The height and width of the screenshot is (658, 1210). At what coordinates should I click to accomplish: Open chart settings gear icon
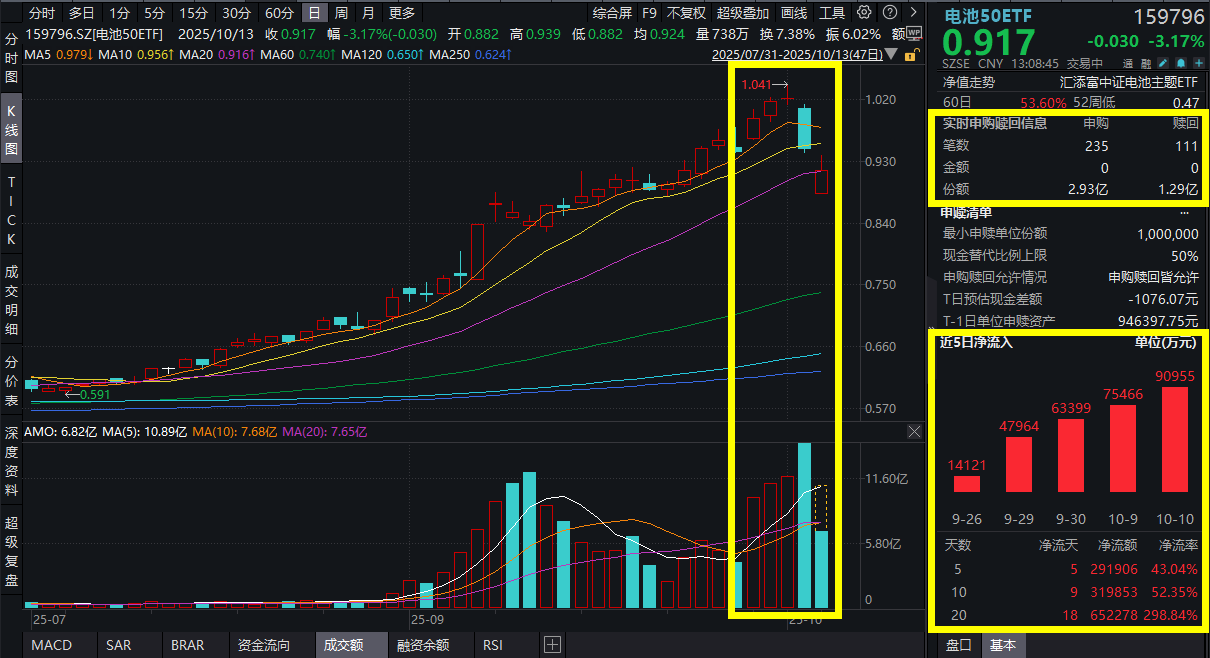[x=863, y=13]
